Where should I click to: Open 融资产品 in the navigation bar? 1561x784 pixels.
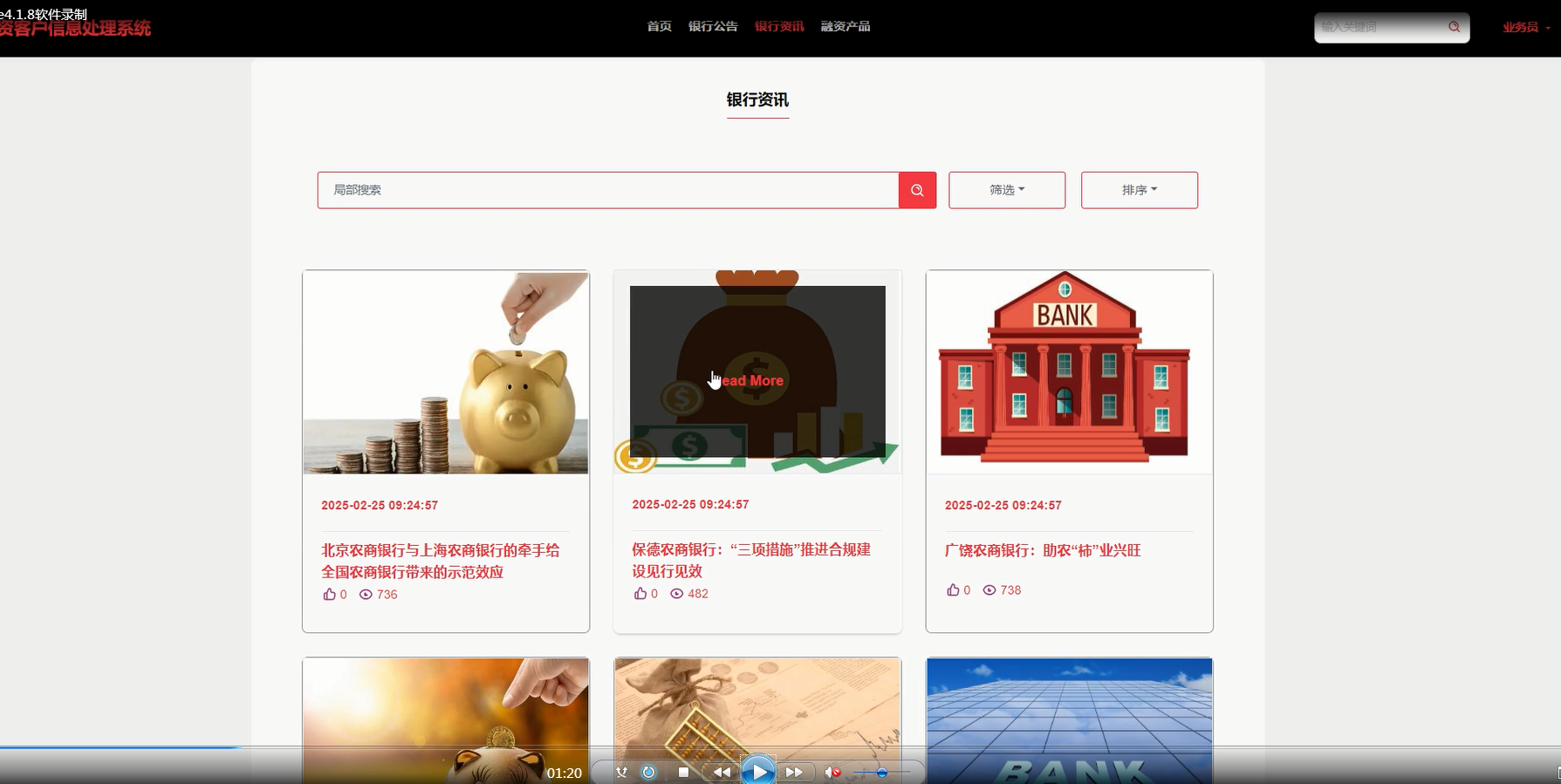click(x=846, y=26)
